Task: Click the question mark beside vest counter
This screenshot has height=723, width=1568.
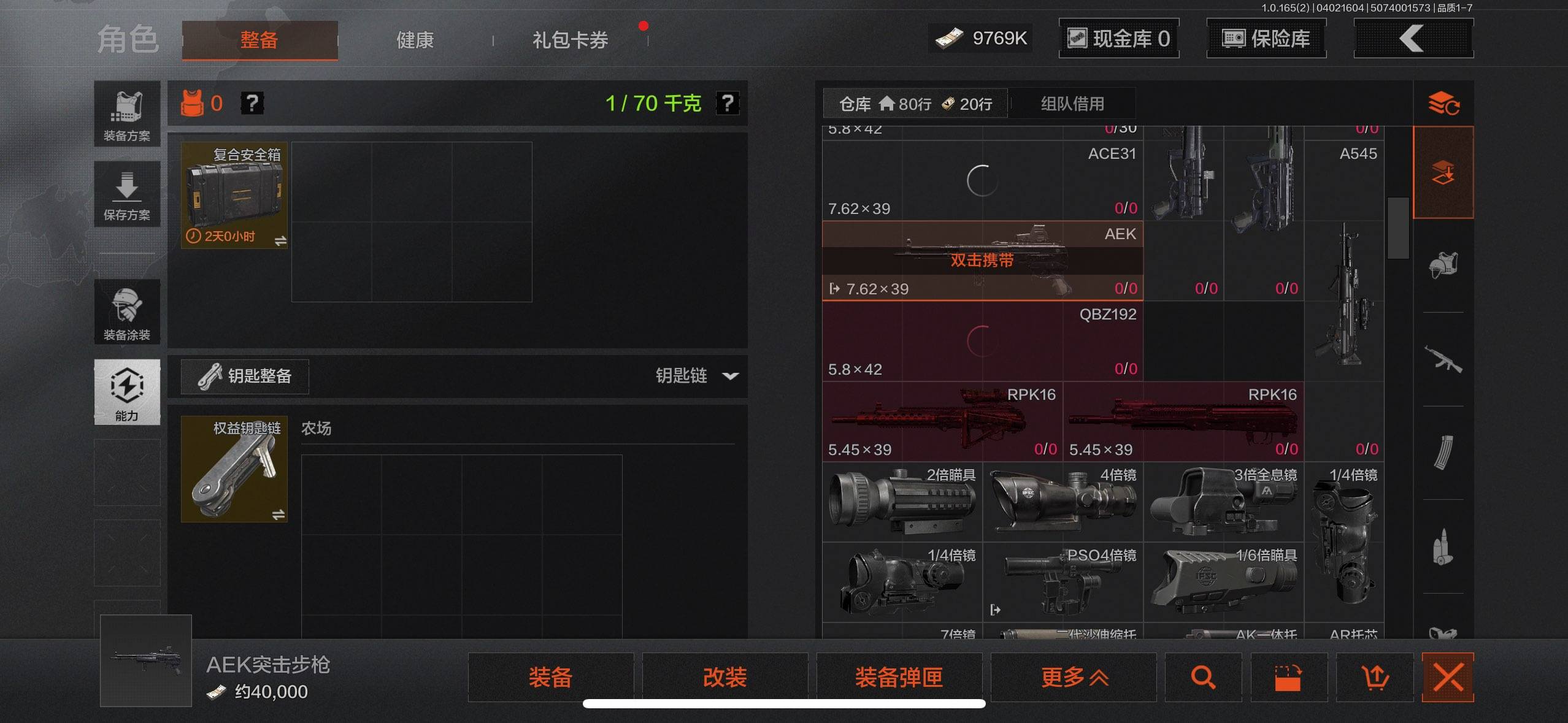Action: [252, 103]
